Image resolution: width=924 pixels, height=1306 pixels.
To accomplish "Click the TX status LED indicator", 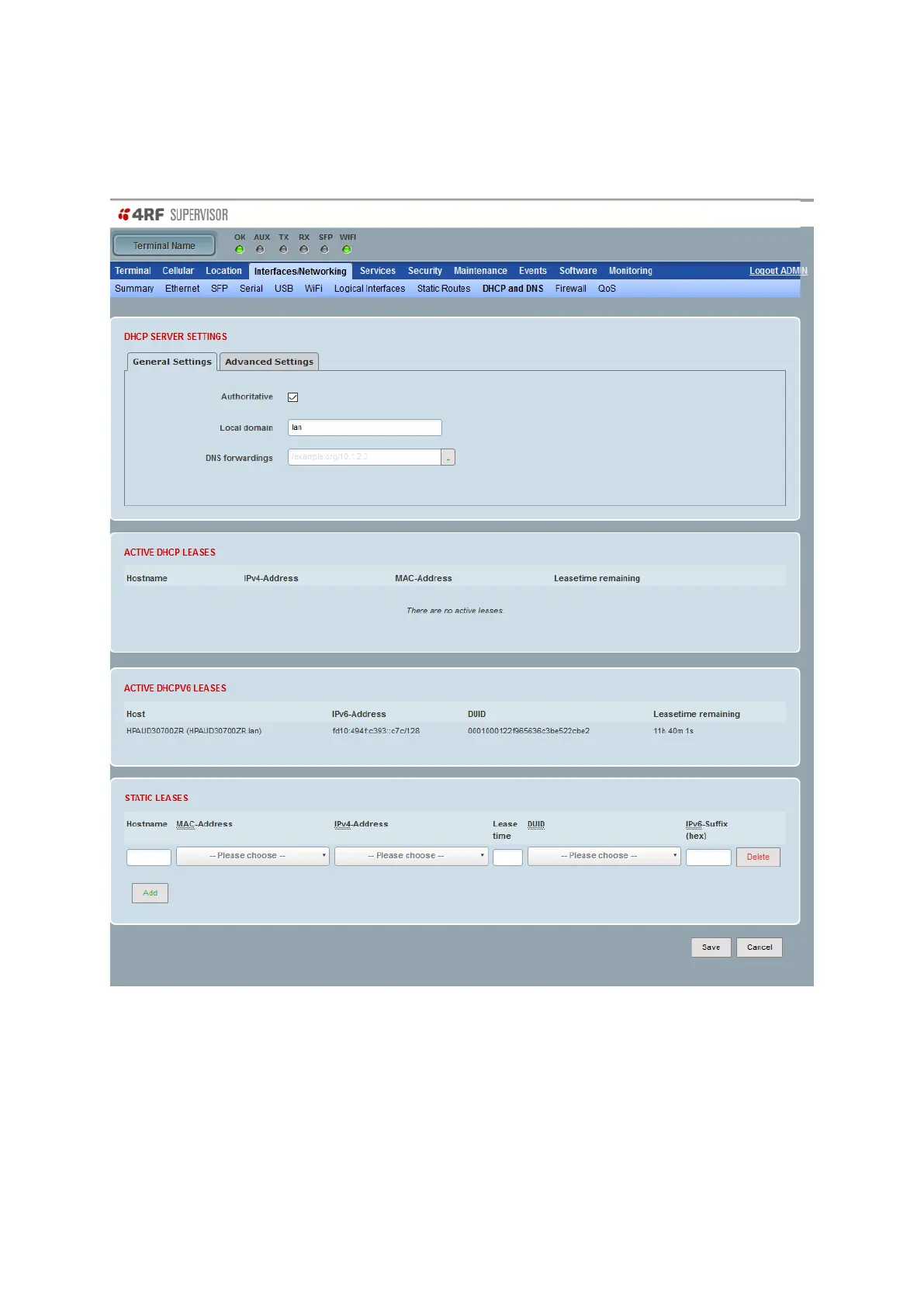I will (283, 250).
